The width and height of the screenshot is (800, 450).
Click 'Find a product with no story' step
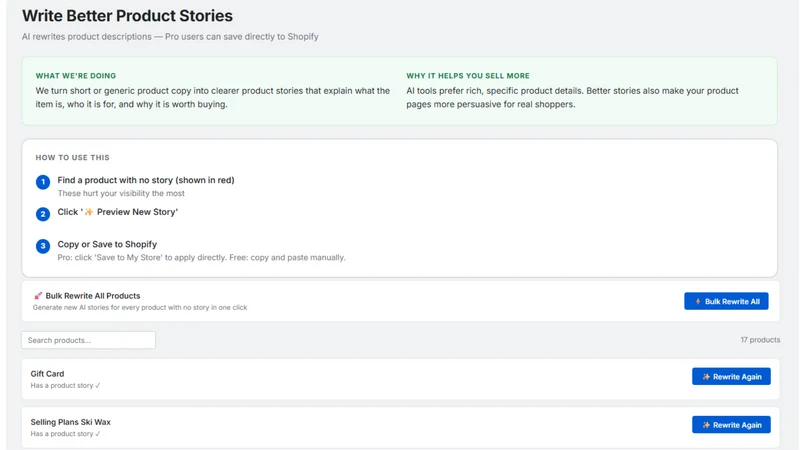pos(146,180)
